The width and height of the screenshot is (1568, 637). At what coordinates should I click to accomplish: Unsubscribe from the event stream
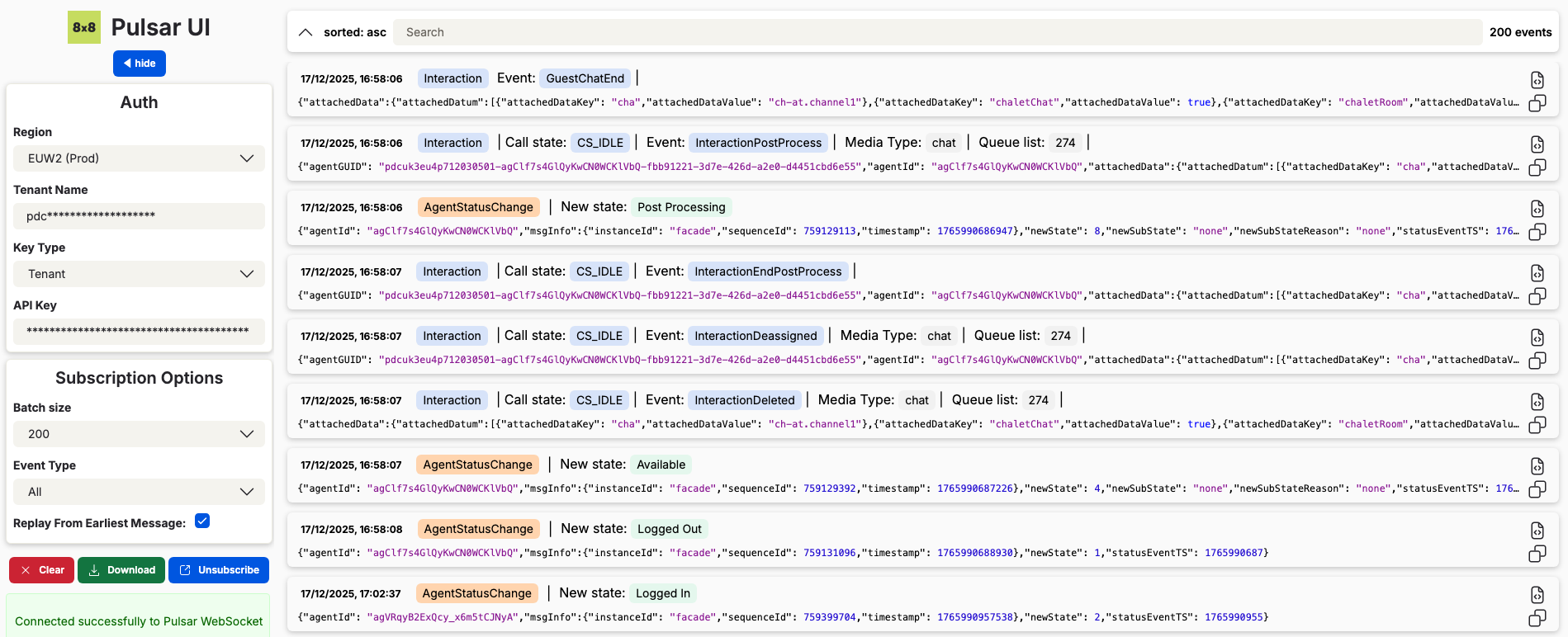point(220,570)
